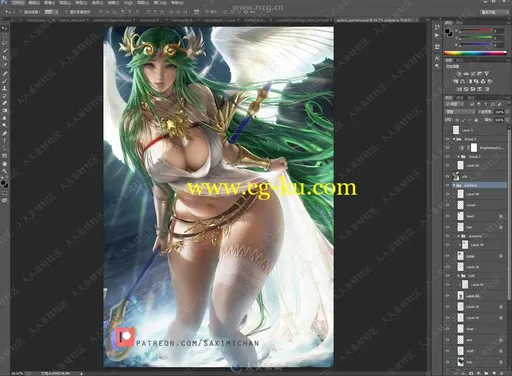Viewport: 512px width, 376px height.
Task: Click the Lock all layer icon
Action: coord(476,120)
